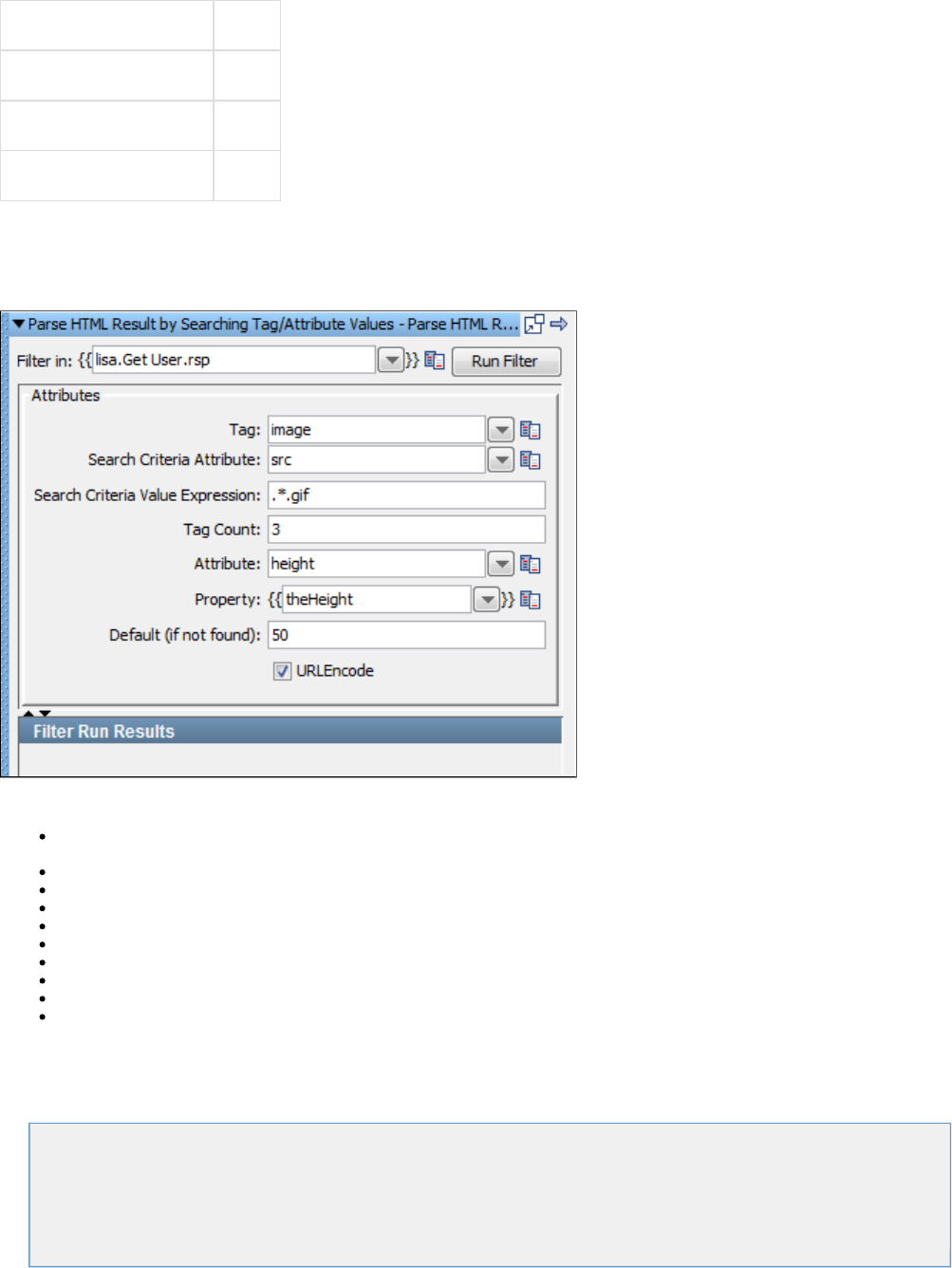Click the Default (if not found) field

pos(406,635)
